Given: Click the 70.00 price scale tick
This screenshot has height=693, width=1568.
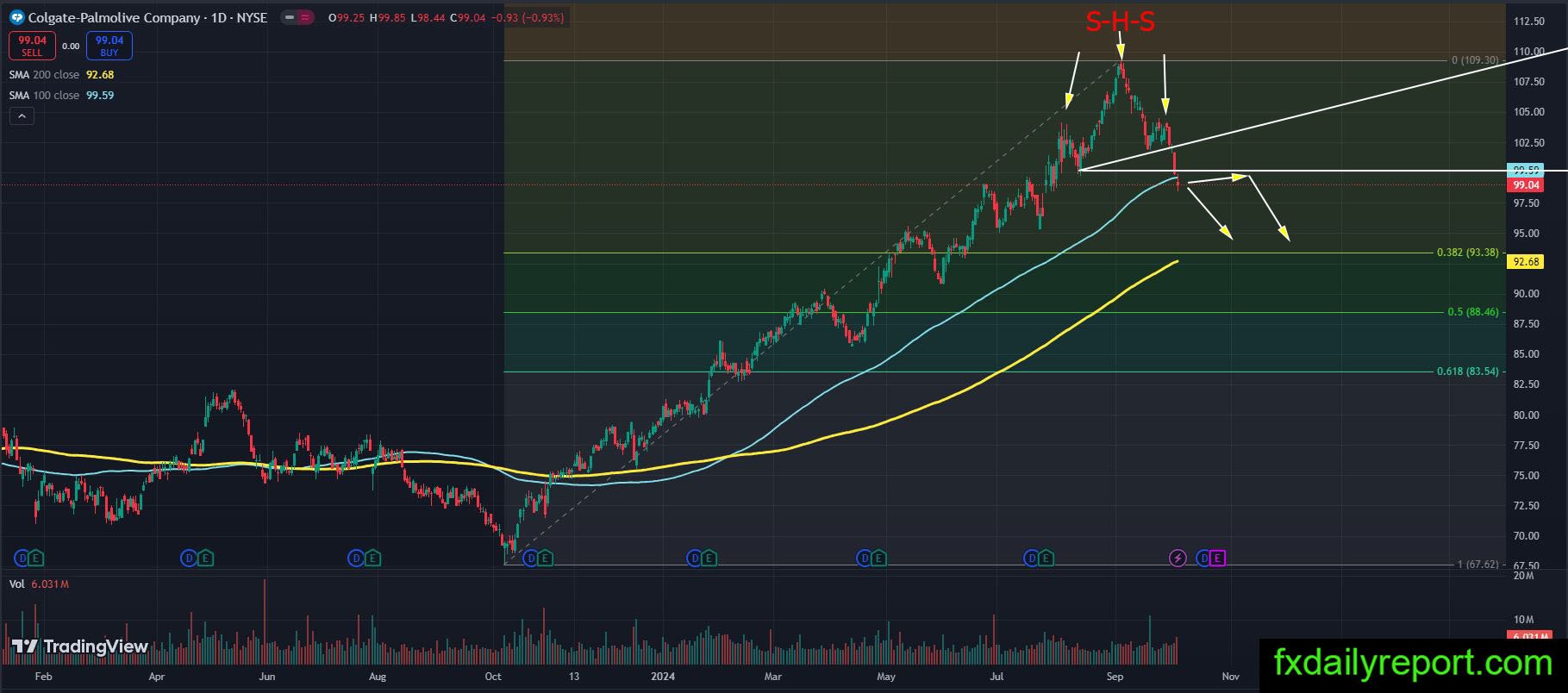Looking at the screenshot, I should pos(1528,536).
